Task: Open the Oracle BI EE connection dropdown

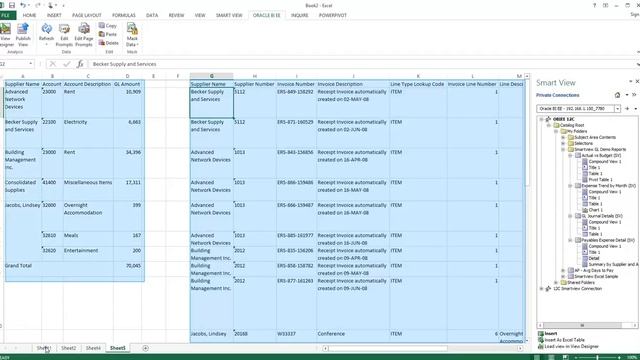Action: [617, 109]
